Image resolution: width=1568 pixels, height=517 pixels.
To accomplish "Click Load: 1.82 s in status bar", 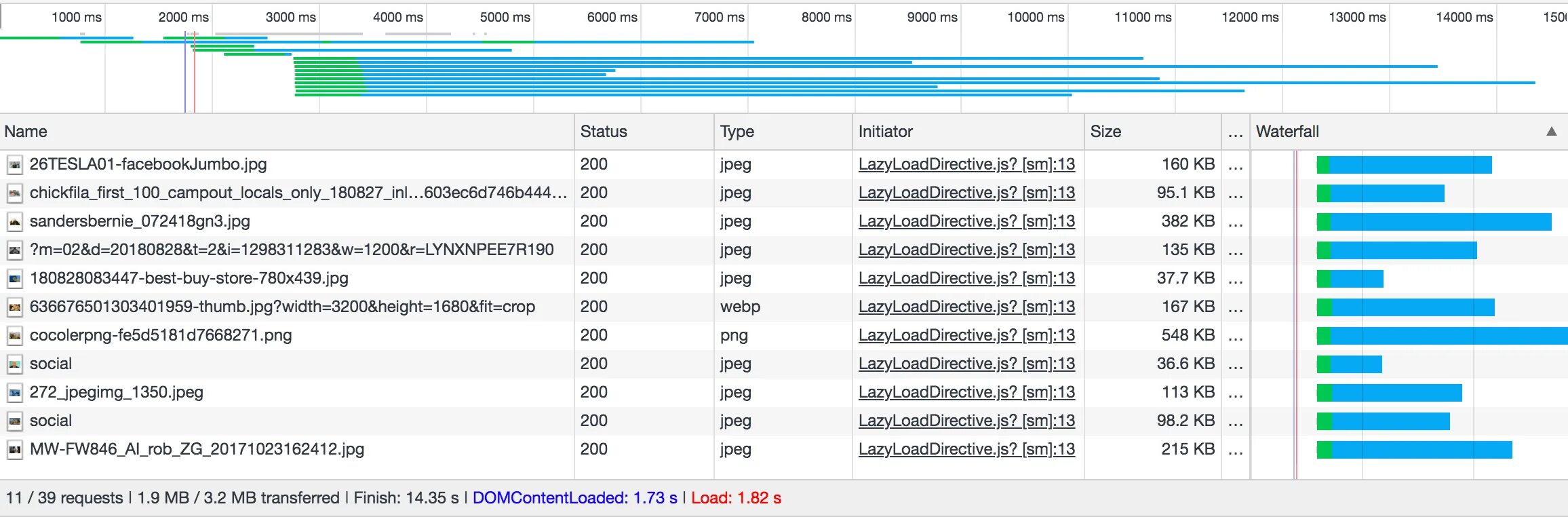I will 736,498.
